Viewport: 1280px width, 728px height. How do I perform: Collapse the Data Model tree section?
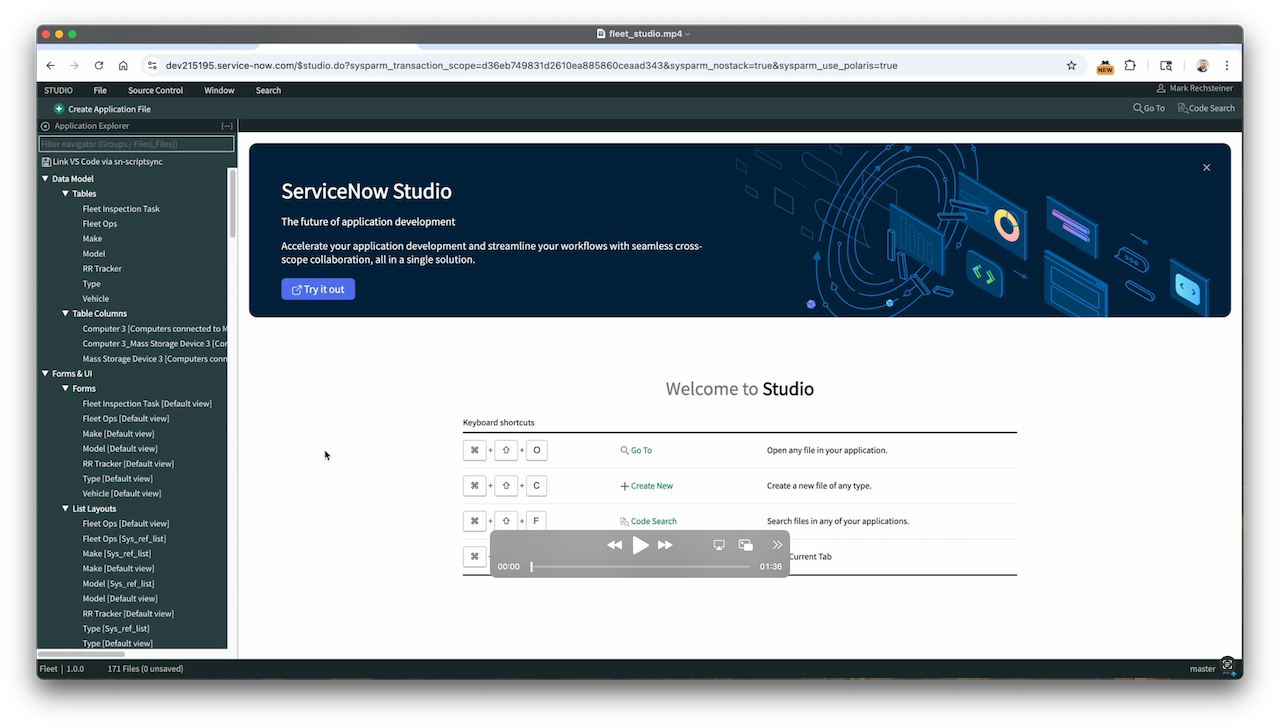45,178
